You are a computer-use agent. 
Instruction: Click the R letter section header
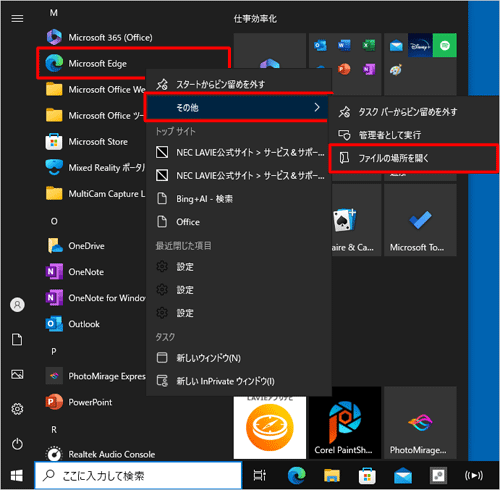(x=54, y=430)
